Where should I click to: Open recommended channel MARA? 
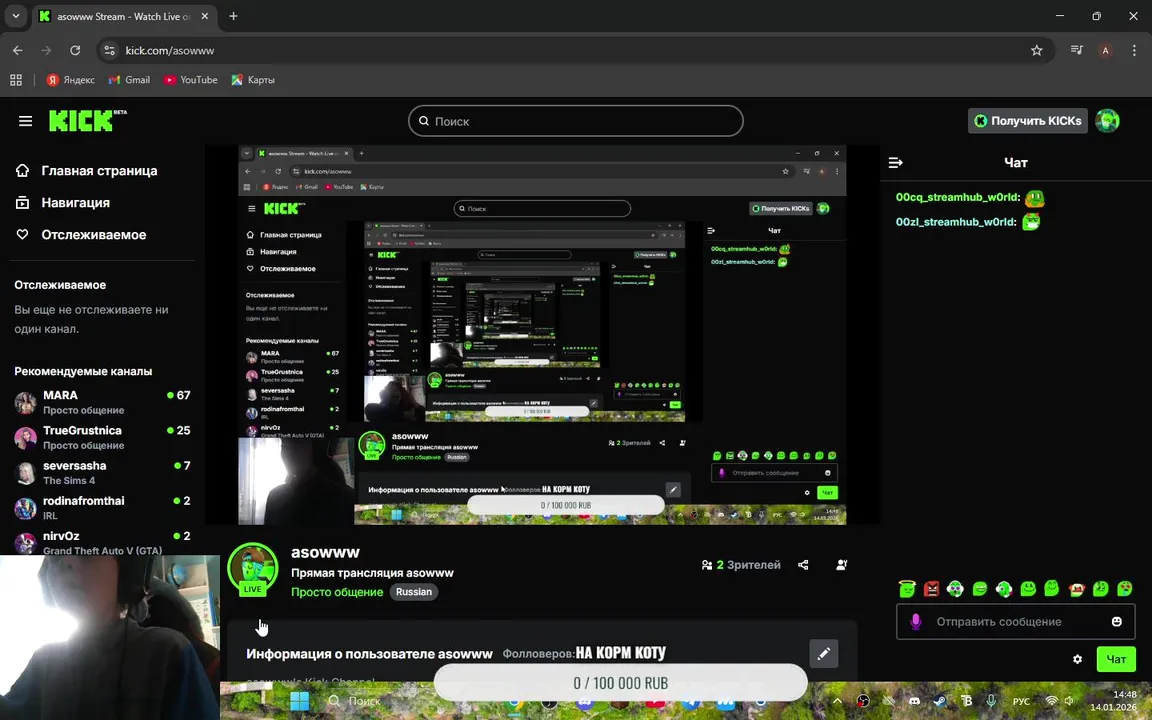tap(102, 402)
